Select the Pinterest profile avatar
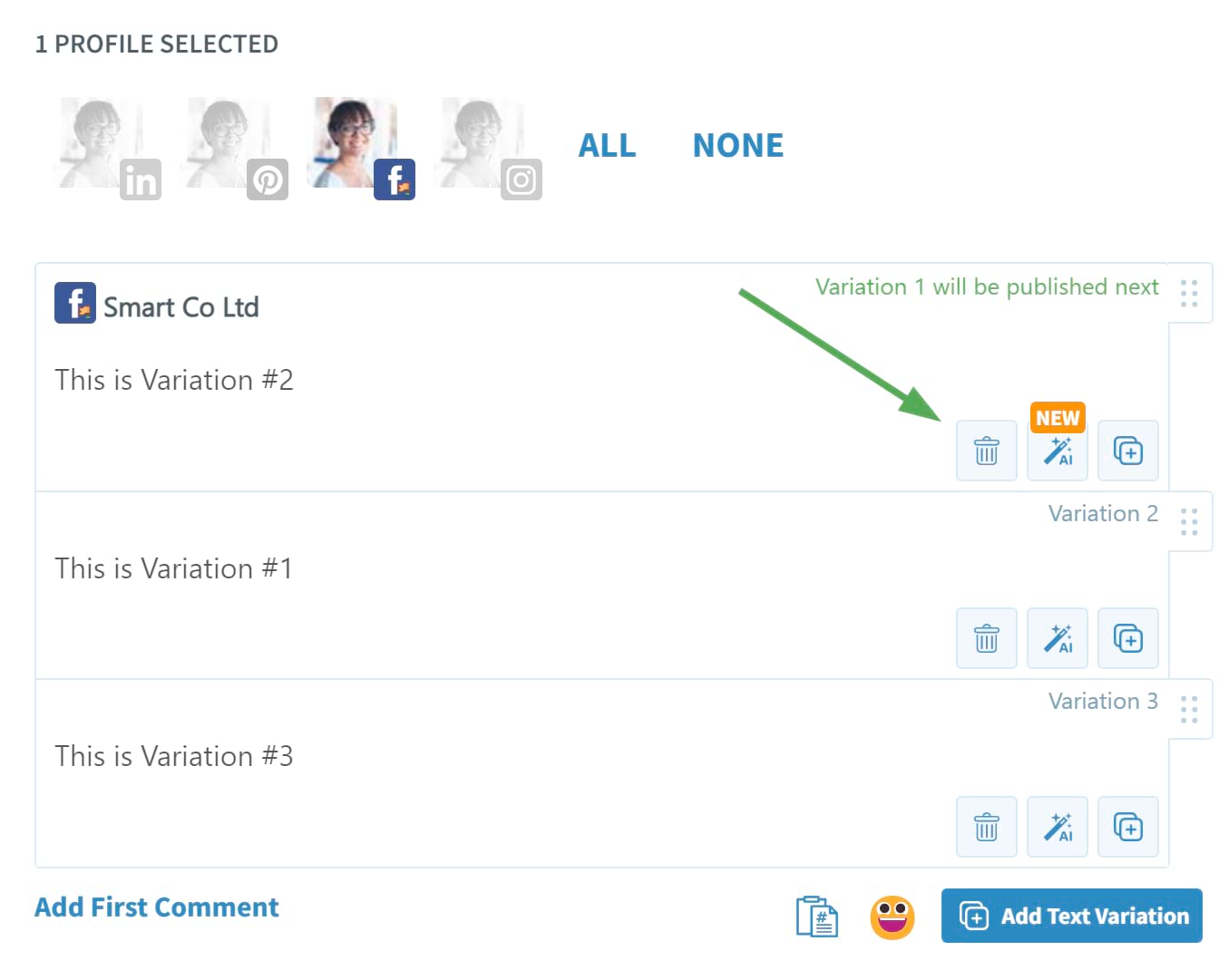Image resolution: width=1219 pixels, height=980 pixels. point(234,148)
